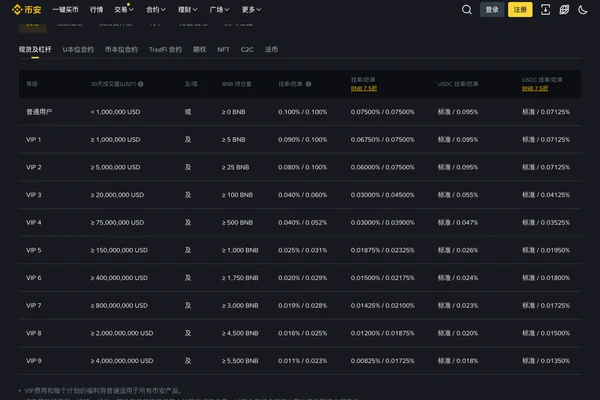Image resolution: width=600 pixels, height=400 pixels.
Task: Click the VIP 1 level cell
Action: tap(34, 140)
